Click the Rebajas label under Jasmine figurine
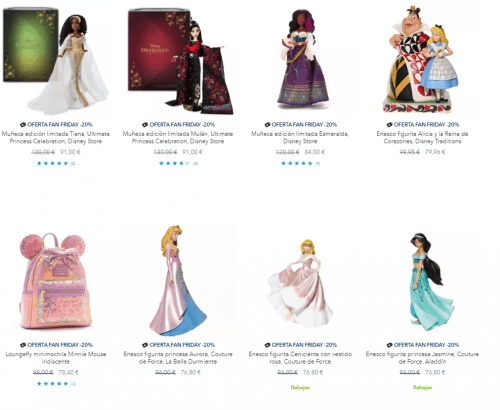This screenshot has height=410, width=500. click(x=422, y=387)
